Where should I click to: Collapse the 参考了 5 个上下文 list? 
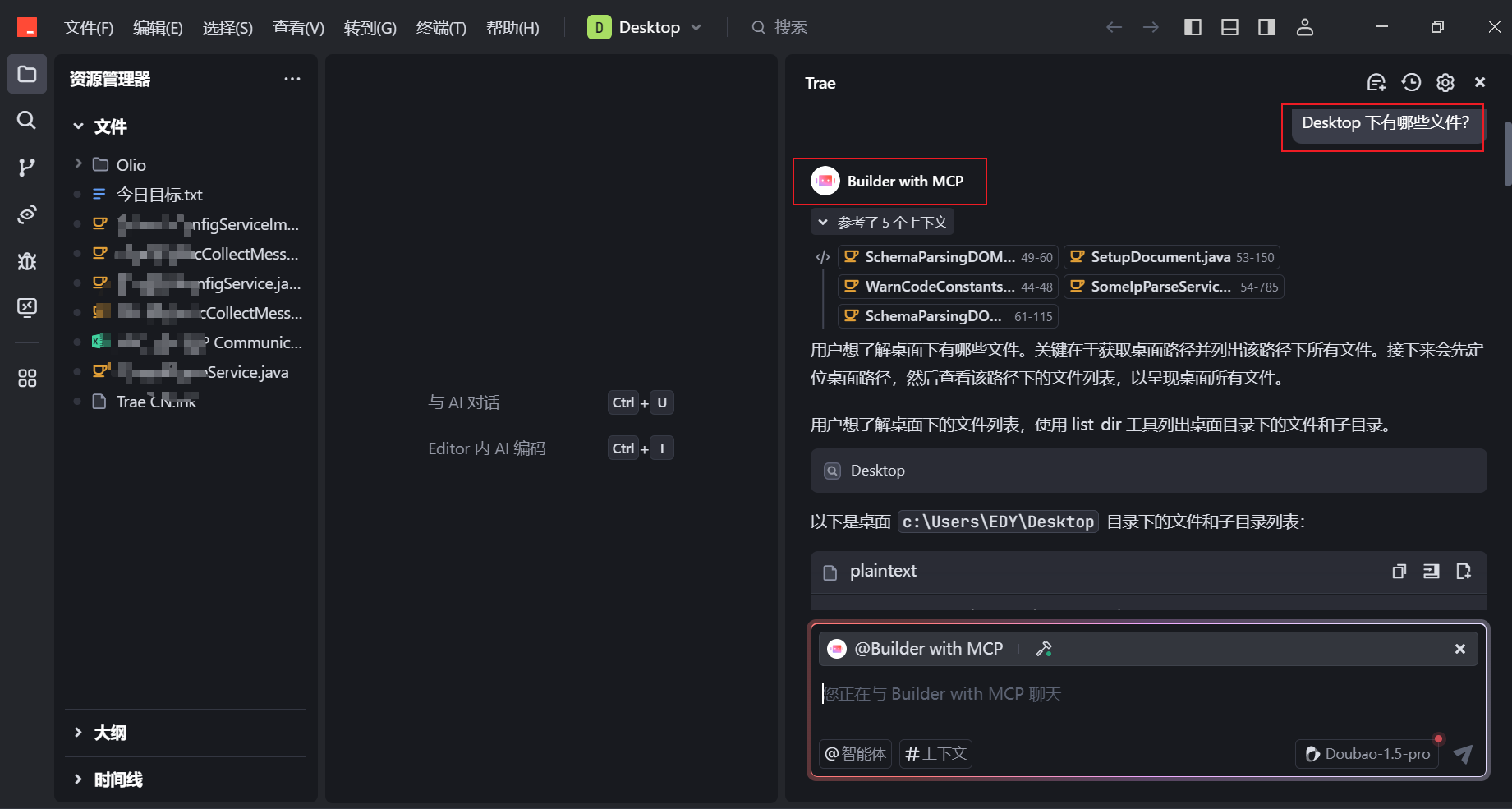coord(882,222)
